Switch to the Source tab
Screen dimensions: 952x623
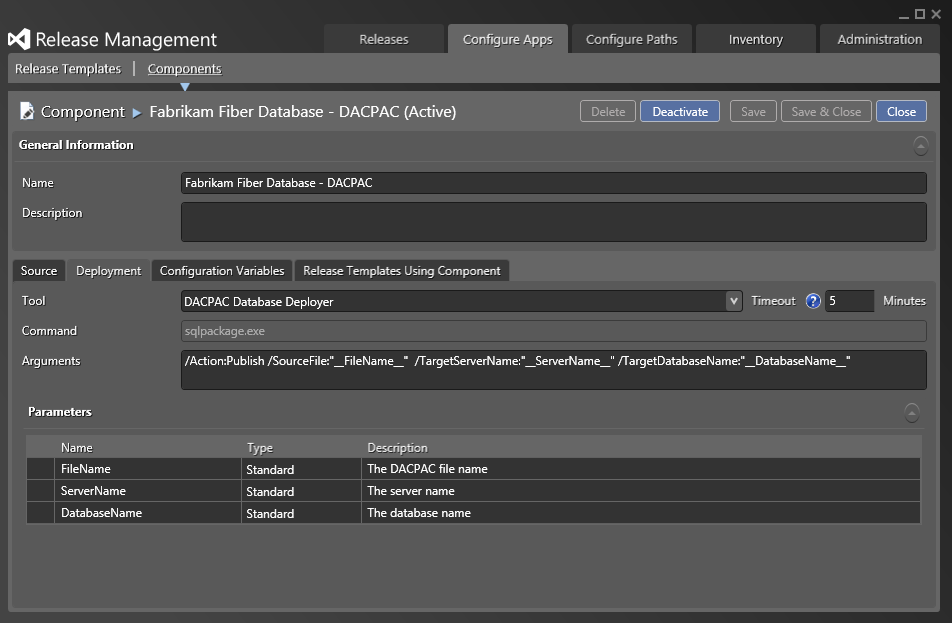coord(39,271)
